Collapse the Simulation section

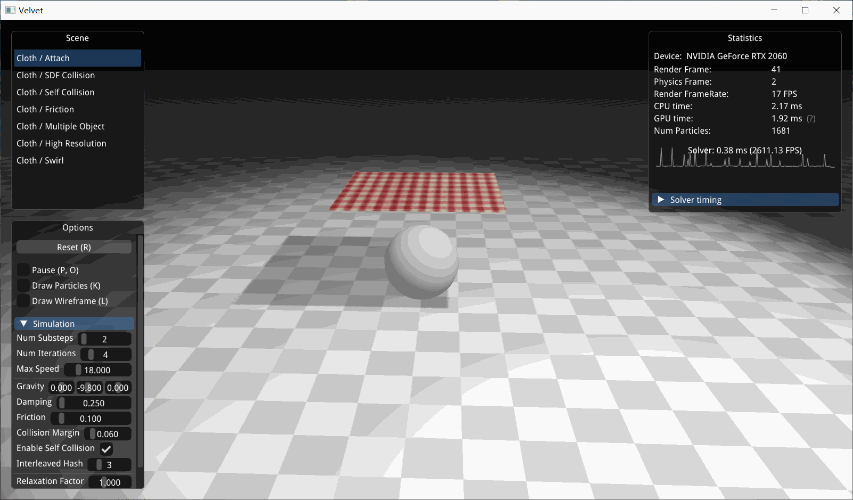click(x=74, y=324)
